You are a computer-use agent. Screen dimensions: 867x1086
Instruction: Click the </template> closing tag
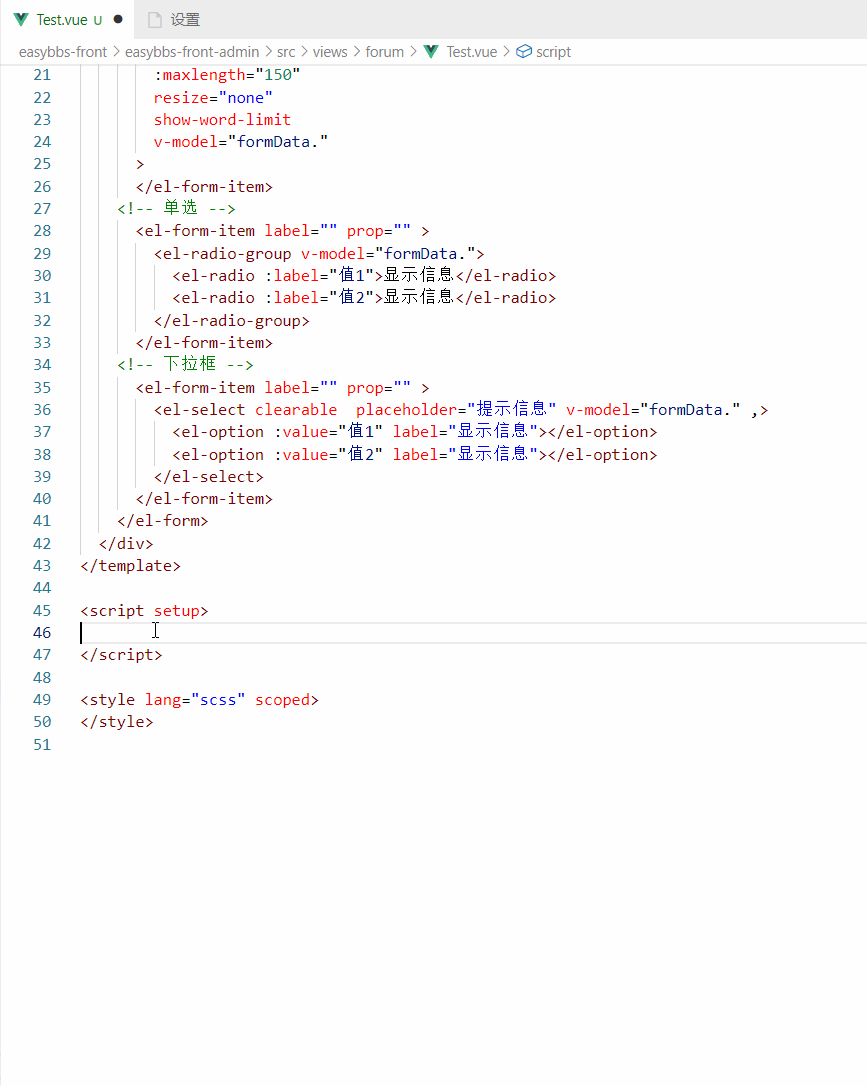pyautogui.click(x=131, y=566)
